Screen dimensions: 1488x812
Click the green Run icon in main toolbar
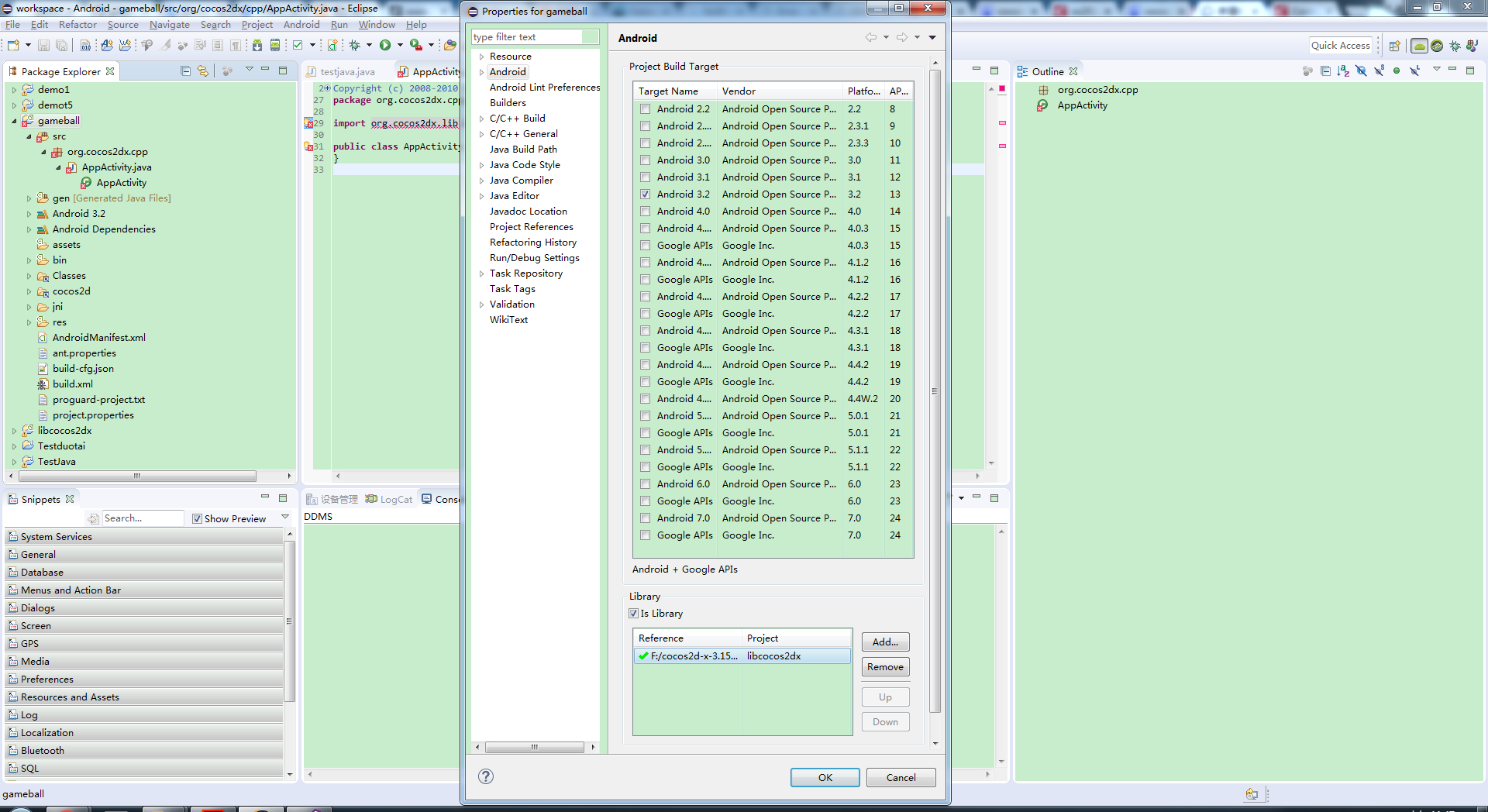click(385, 45)
